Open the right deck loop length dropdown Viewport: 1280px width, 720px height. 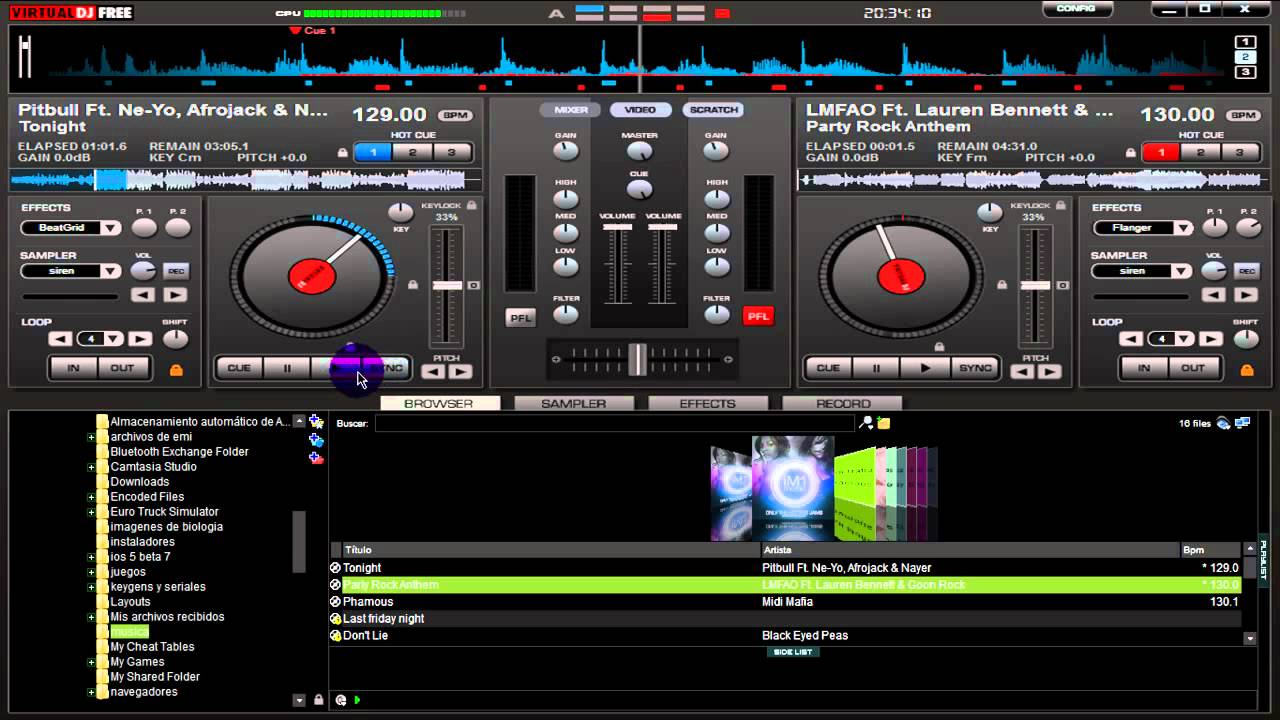(x=1184, y=339)
